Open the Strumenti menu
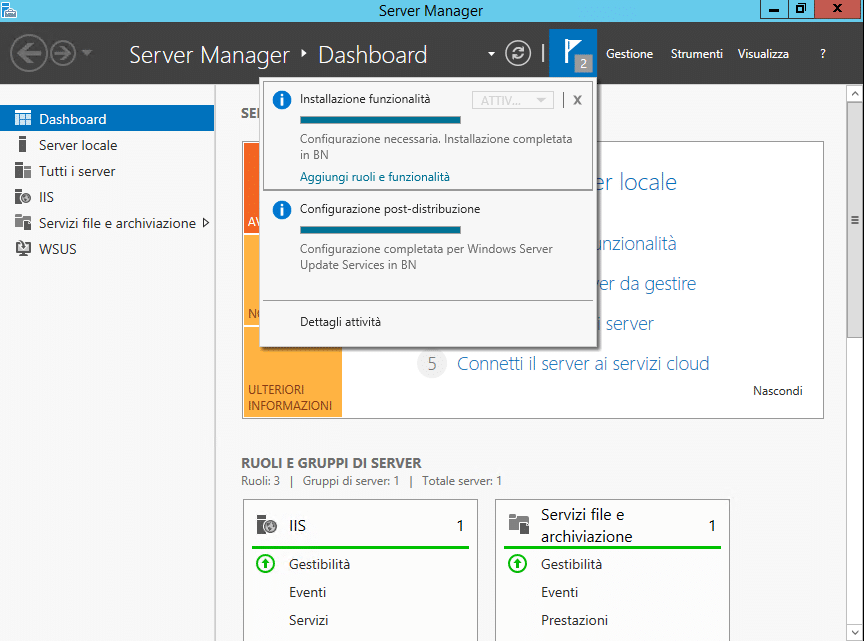The image size is (864, 641). pos(696,54)
